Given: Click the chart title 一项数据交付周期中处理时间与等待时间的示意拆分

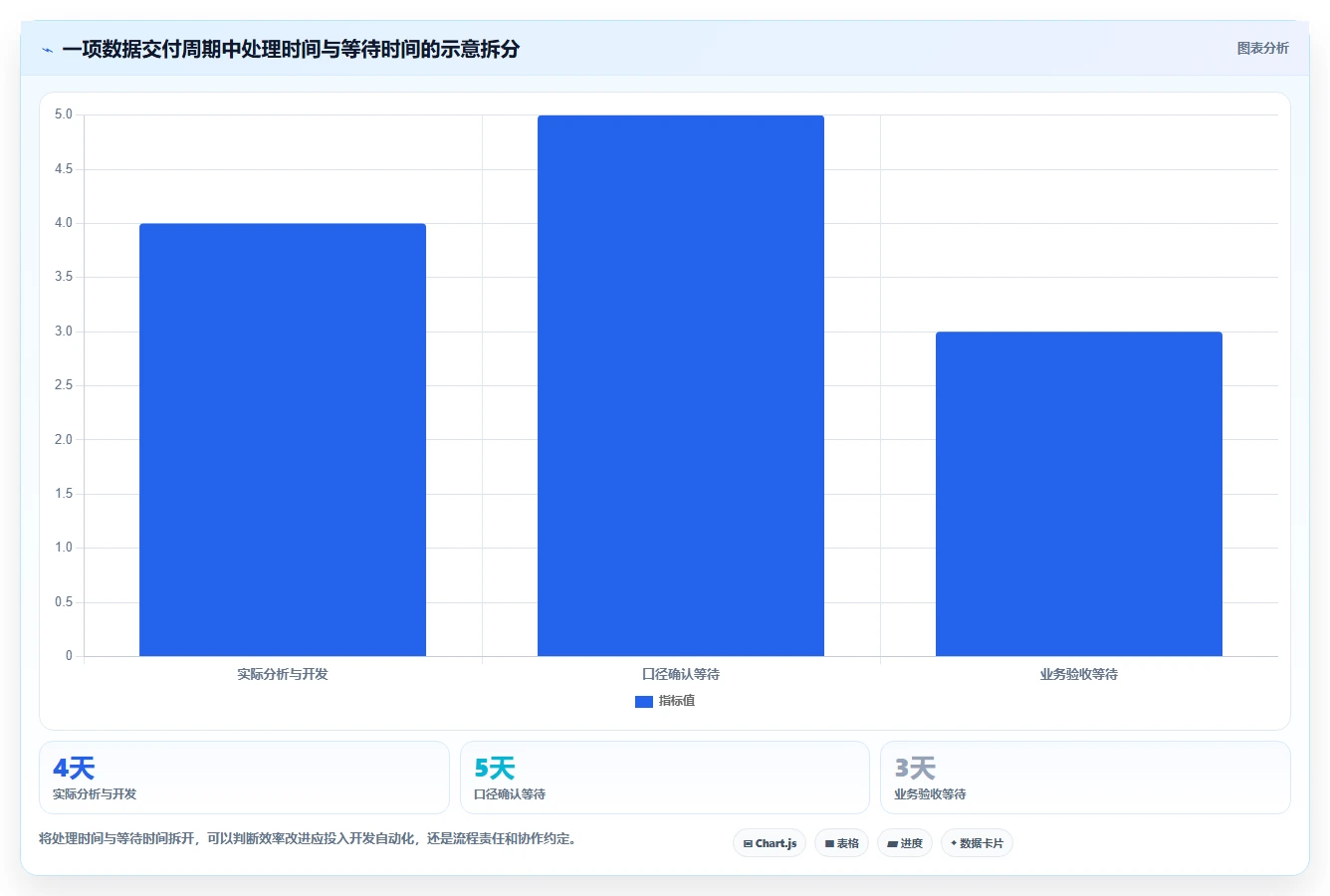Looking at the screenshot, I should tap(291, 49).
